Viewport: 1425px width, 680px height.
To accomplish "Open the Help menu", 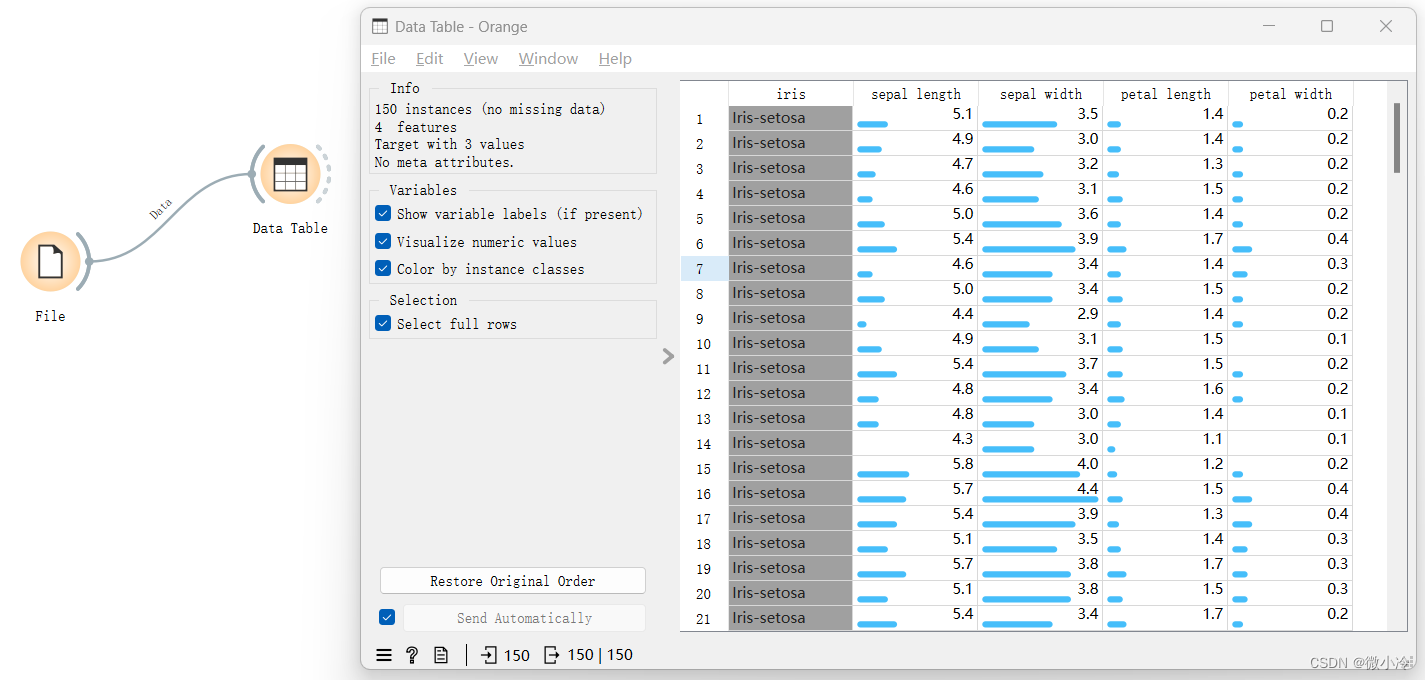I will click(x=615, y=59).
